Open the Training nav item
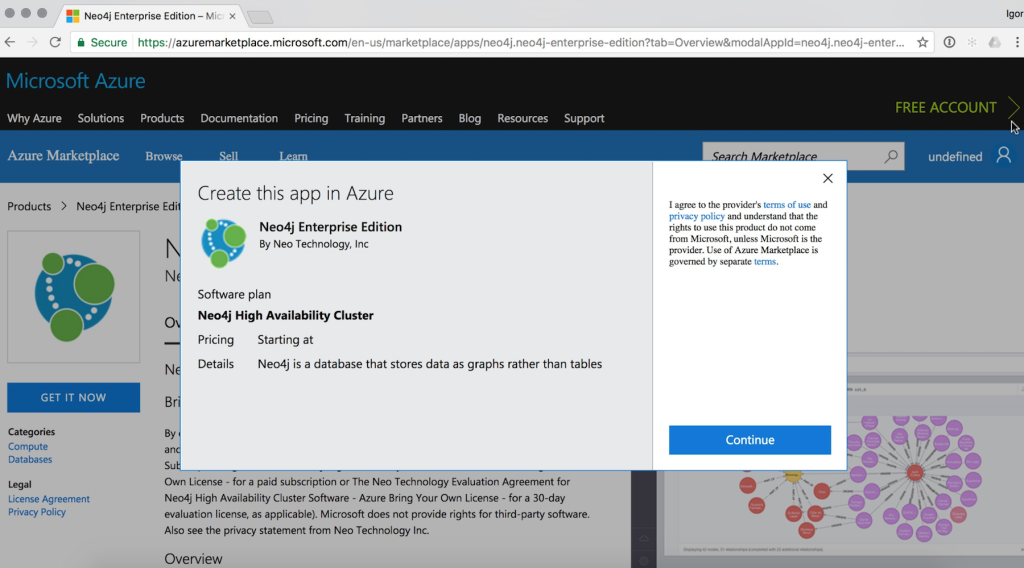Screen dimensions: 1024x568 point(364,118)
